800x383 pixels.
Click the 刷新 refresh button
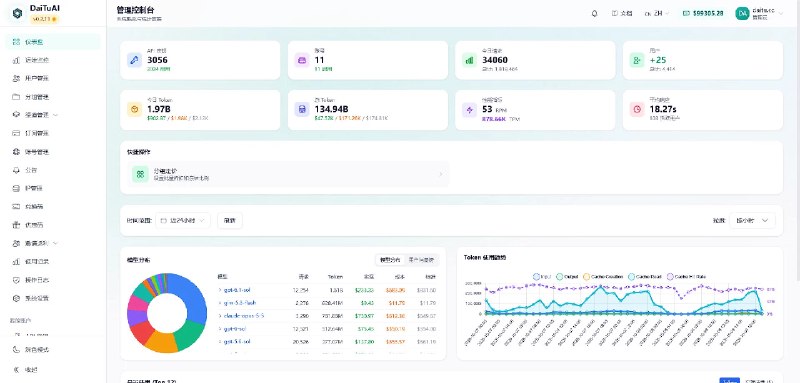230,220
